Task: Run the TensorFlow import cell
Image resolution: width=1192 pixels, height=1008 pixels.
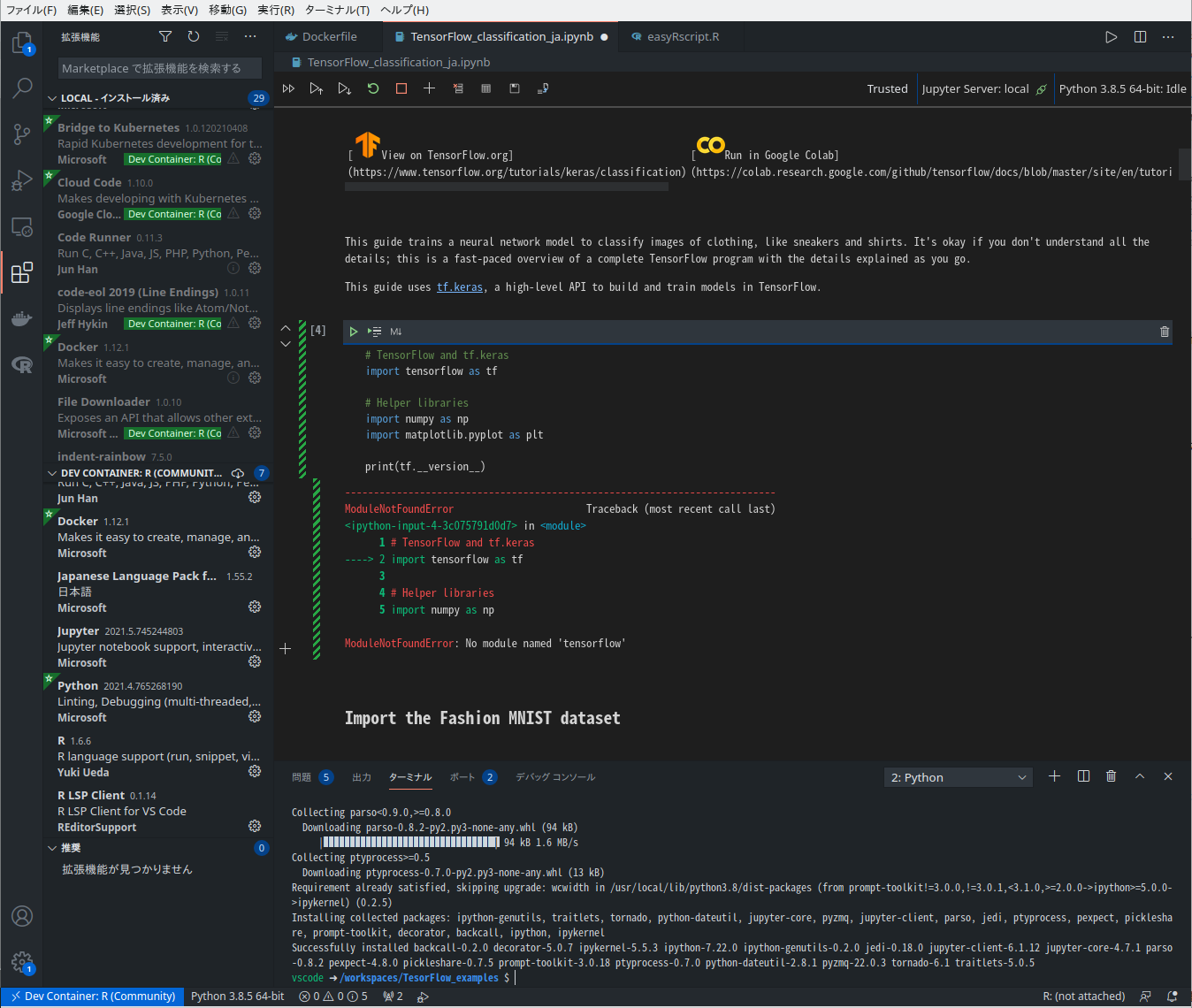Action: (x=353, y=331)
